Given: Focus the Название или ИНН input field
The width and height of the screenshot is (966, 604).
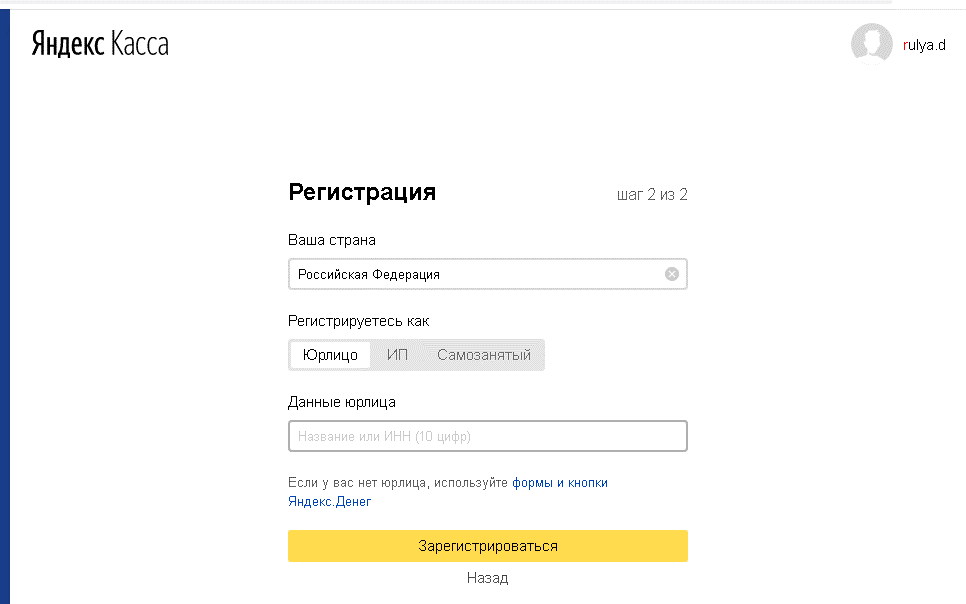Looking at the screenshot, I should pos(487,436).
